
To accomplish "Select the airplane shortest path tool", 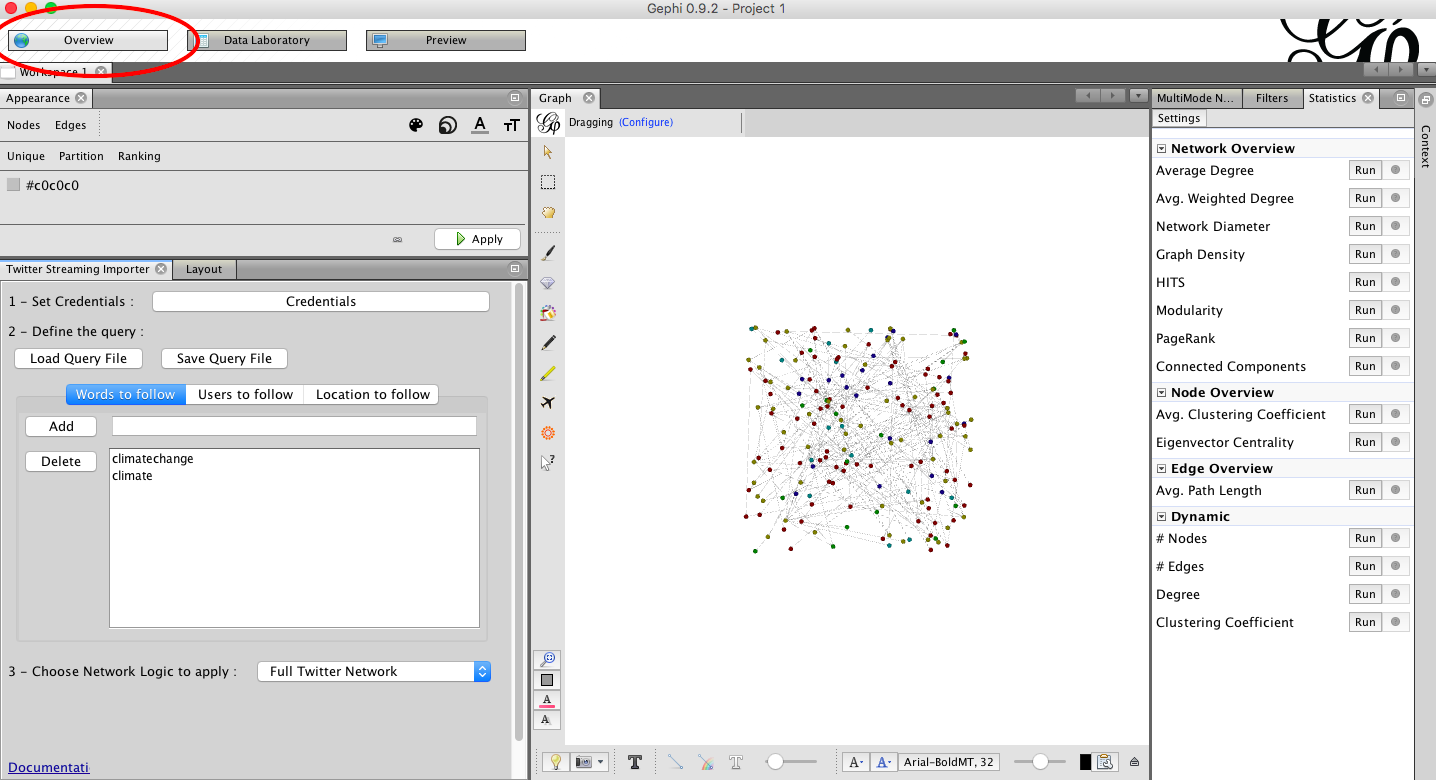I will pyautogui.click(x=548, y=403).
